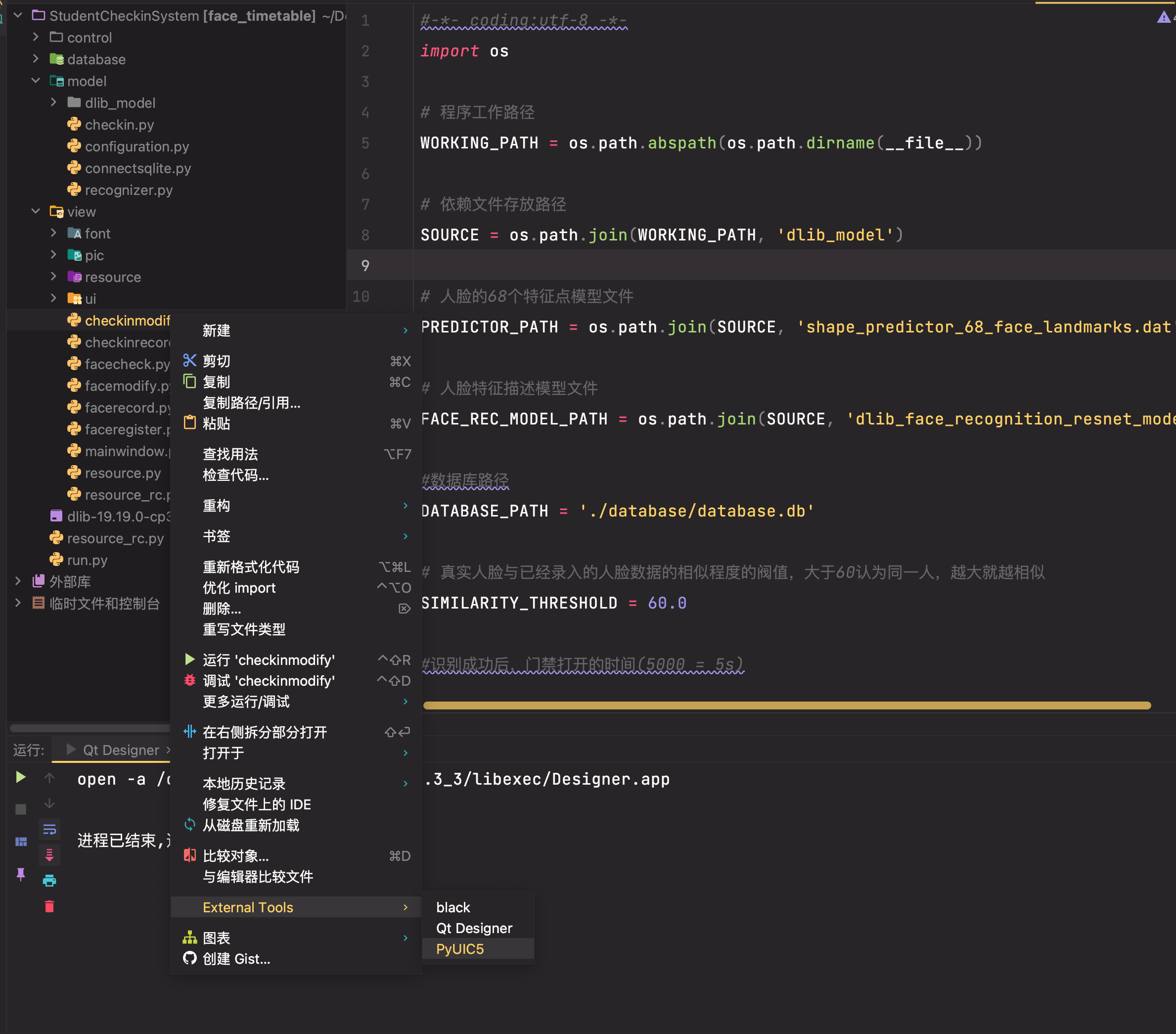Screen dimensions: 1176x1034
Task: Toggle soft-wrap icon in Run panel
Action: coord(49,829)
